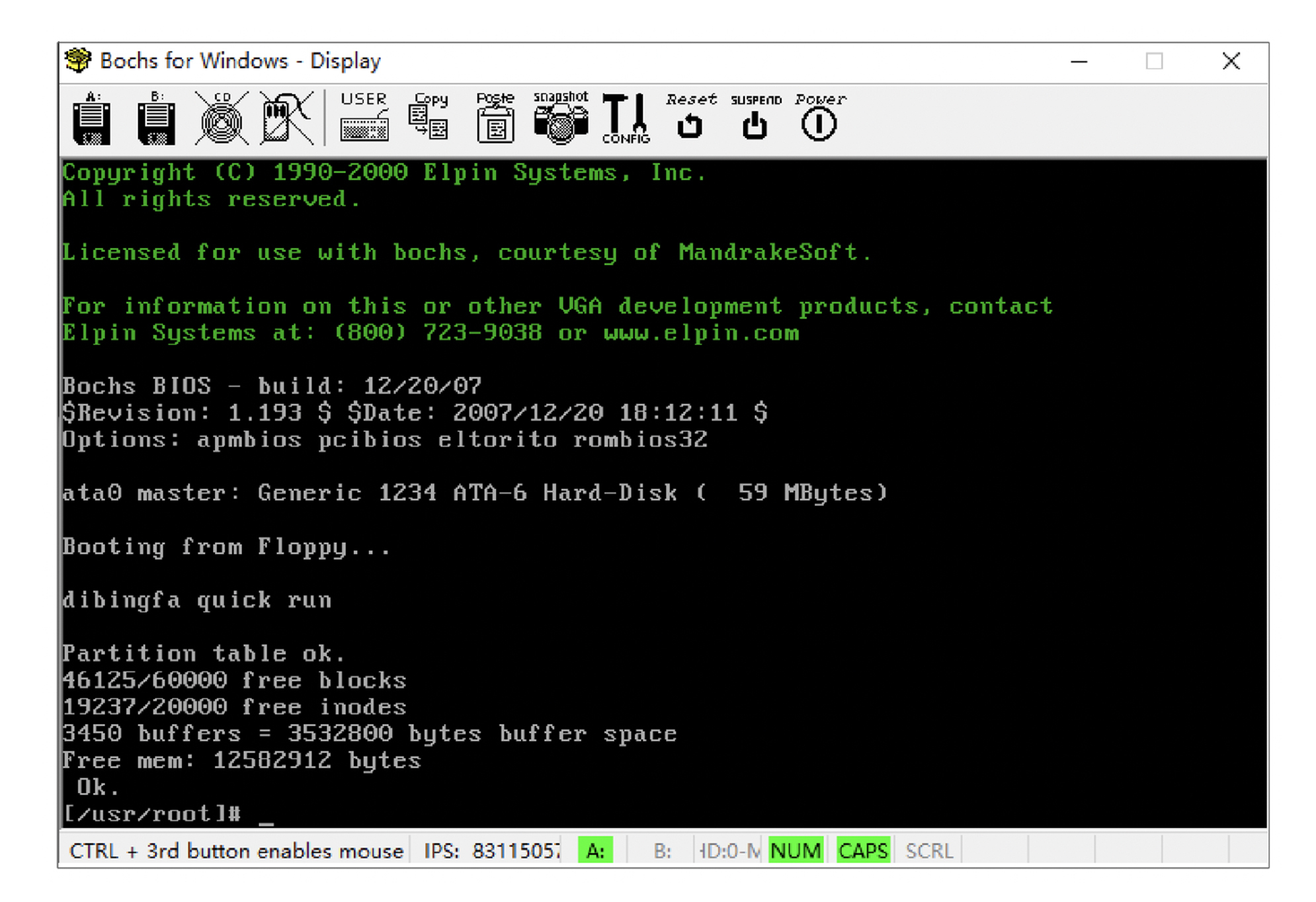Click the SCRL lock status indicator
The width and height of the screenshot is (1316, 902).
coord(929,850)
